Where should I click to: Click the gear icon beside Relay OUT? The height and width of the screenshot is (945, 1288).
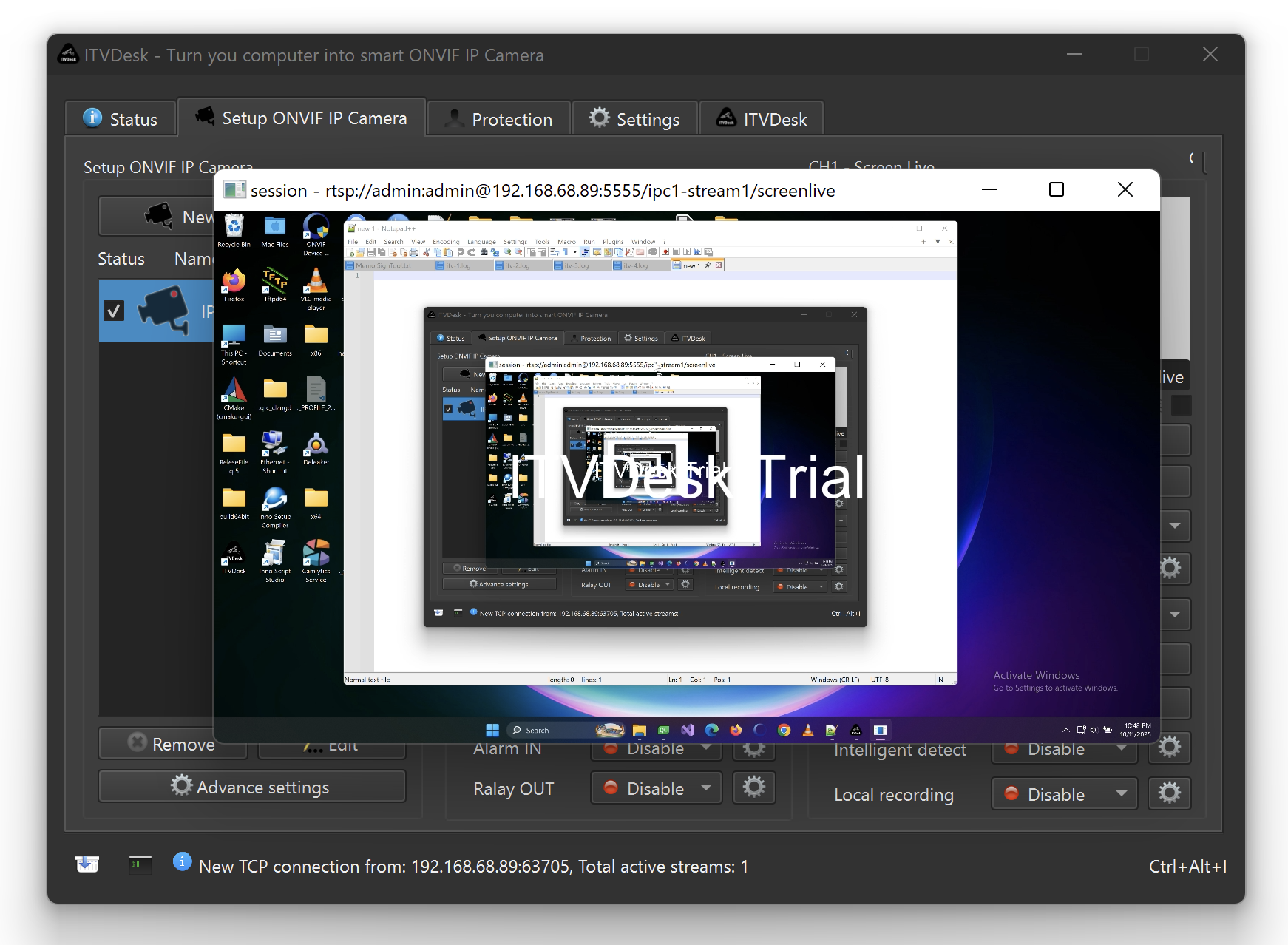point(753,787)
